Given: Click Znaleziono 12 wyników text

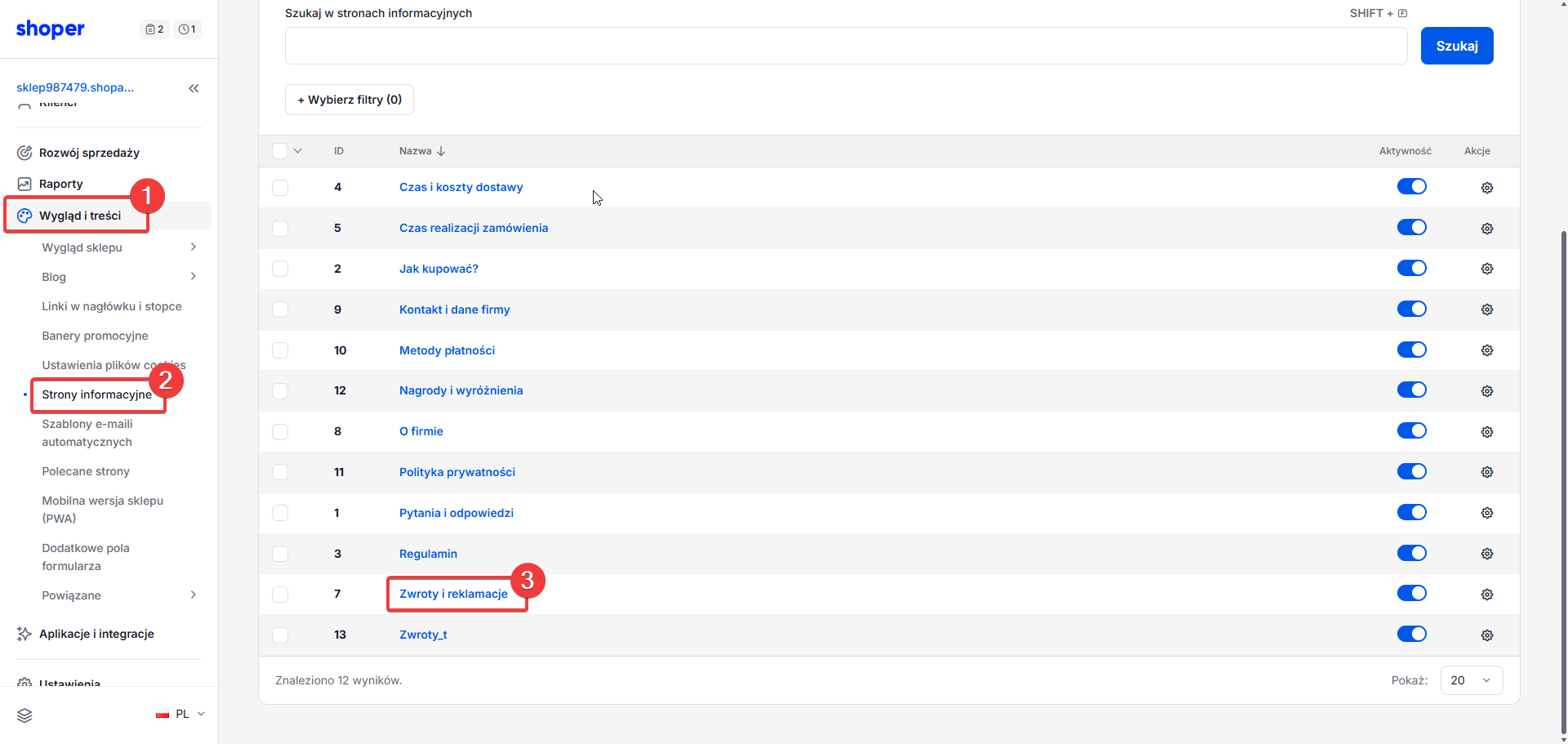Looking at the screenshot, I should (338, 680).
